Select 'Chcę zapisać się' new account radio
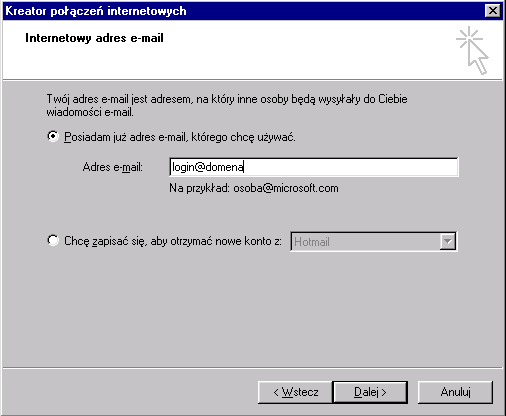The width and height of the screenshot is (506, 416). click(x=53, y=240)
